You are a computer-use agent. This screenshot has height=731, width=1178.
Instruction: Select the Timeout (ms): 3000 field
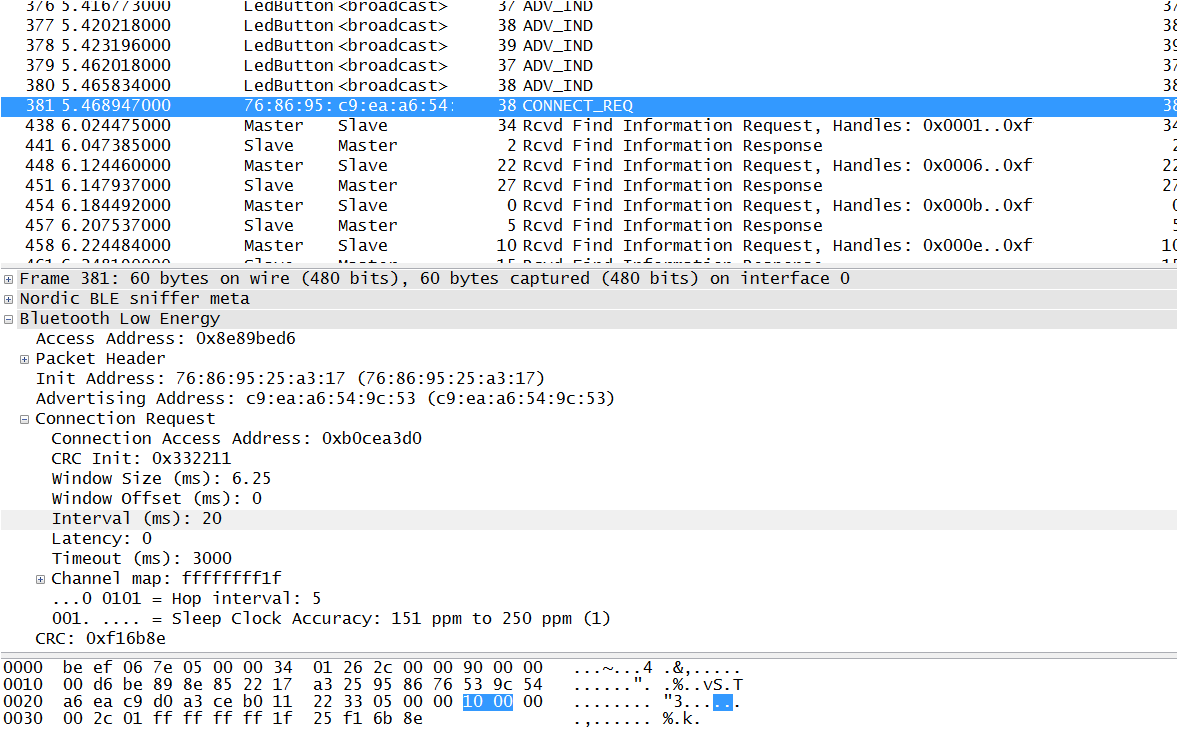click(141, 559)
